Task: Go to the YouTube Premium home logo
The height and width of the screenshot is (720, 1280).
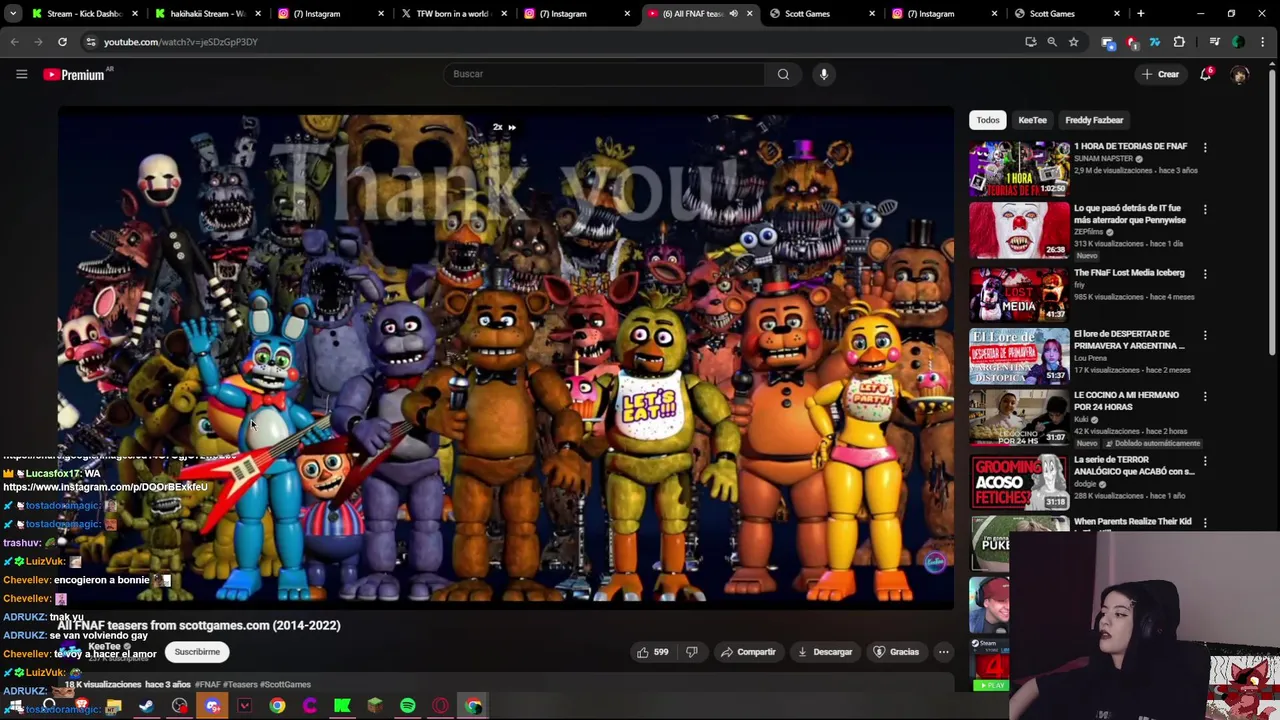Action: 74,74
